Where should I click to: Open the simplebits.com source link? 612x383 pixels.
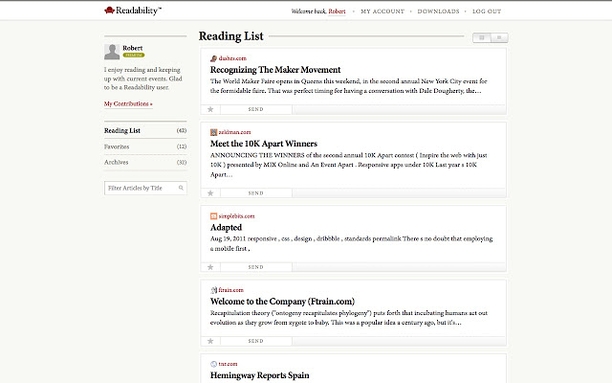[x=237, y=216]
